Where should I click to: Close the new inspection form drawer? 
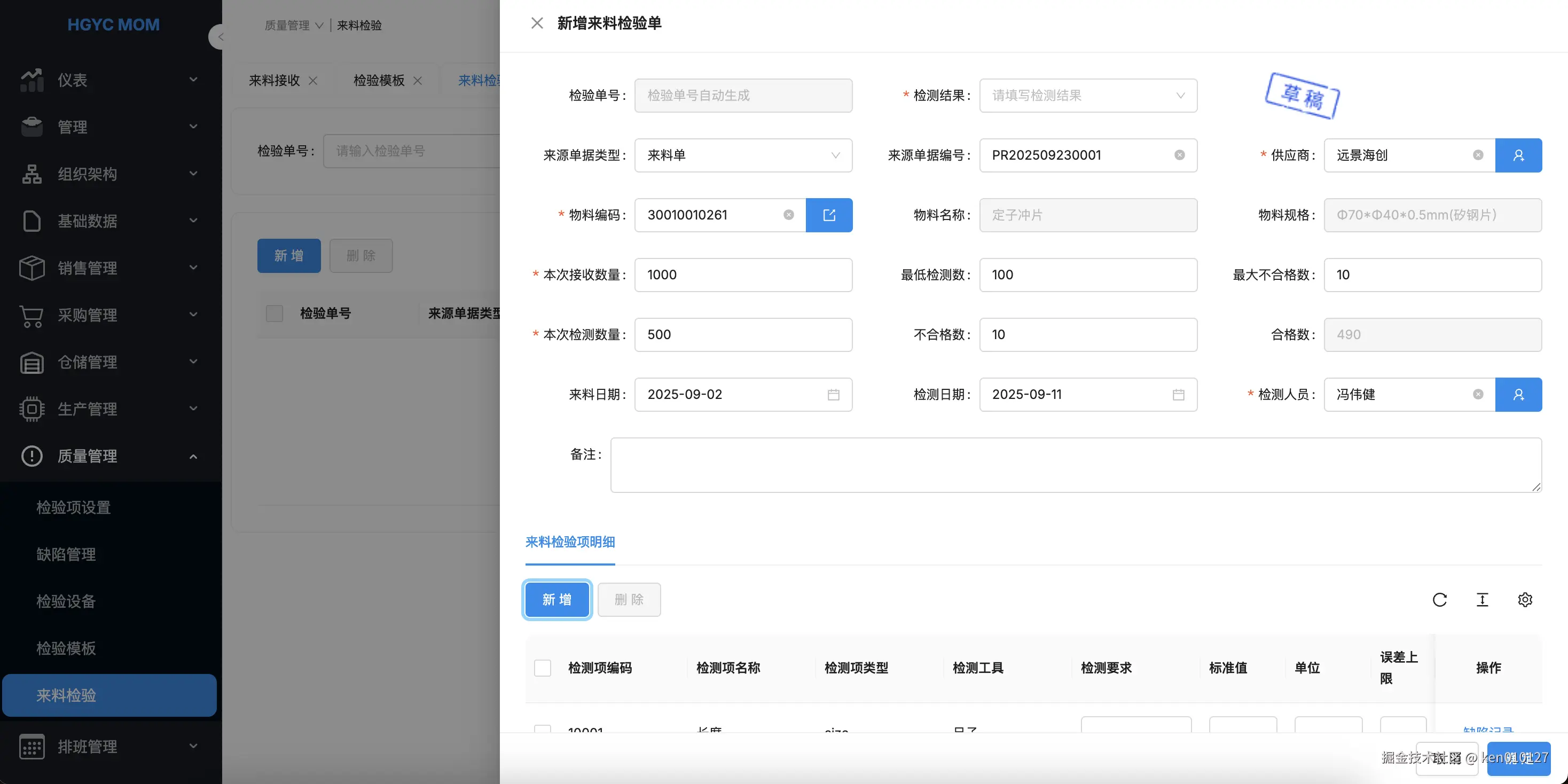coord(536,23)
